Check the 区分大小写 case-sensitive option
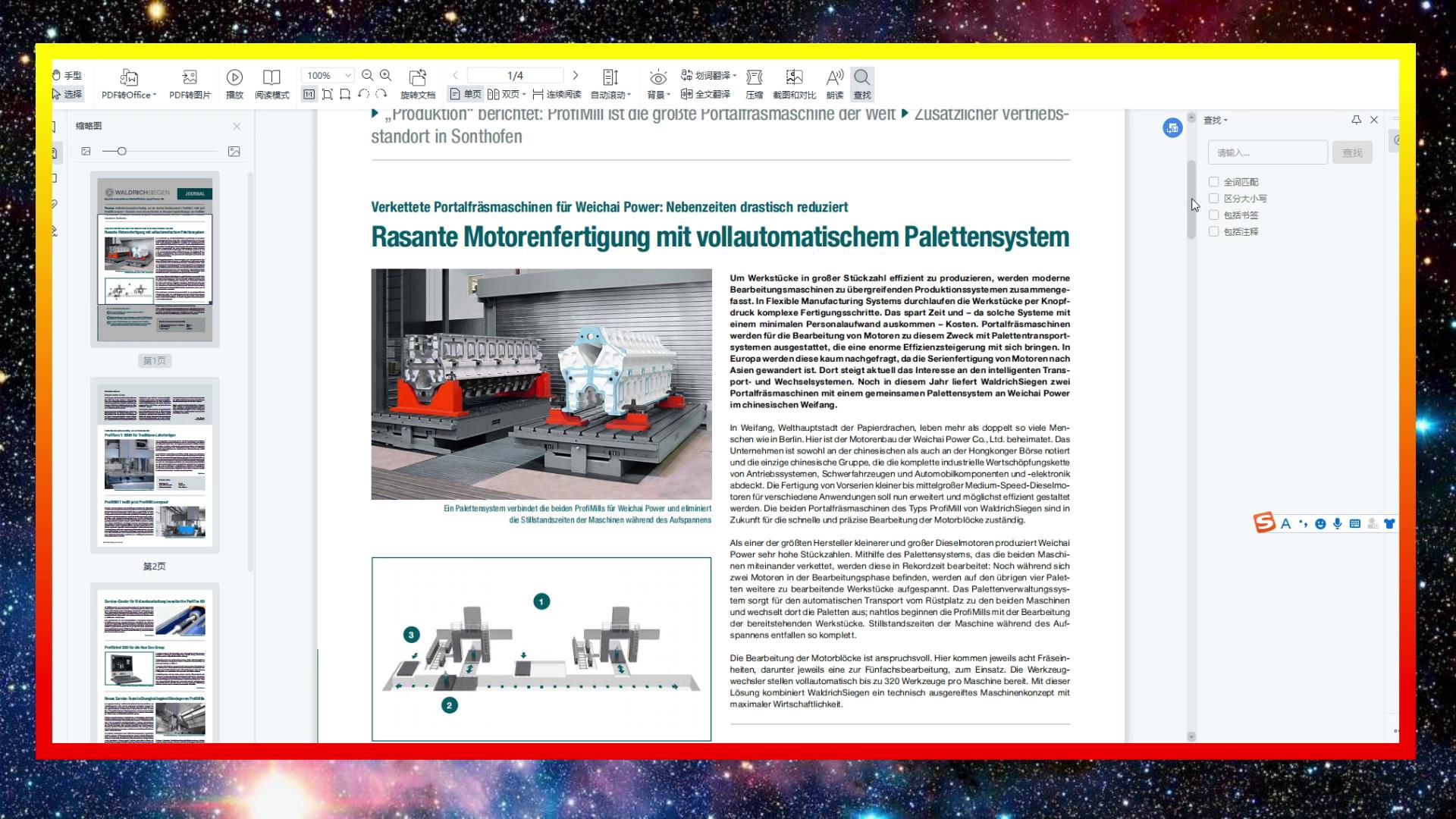Screen dimensions: 1456x819 (x=1213, y=199)
